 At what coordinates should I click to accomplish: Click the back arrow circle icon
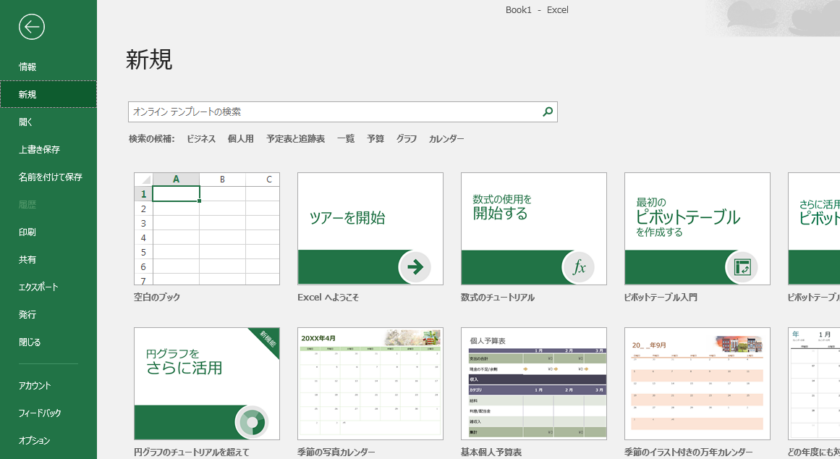coord(32,27)
